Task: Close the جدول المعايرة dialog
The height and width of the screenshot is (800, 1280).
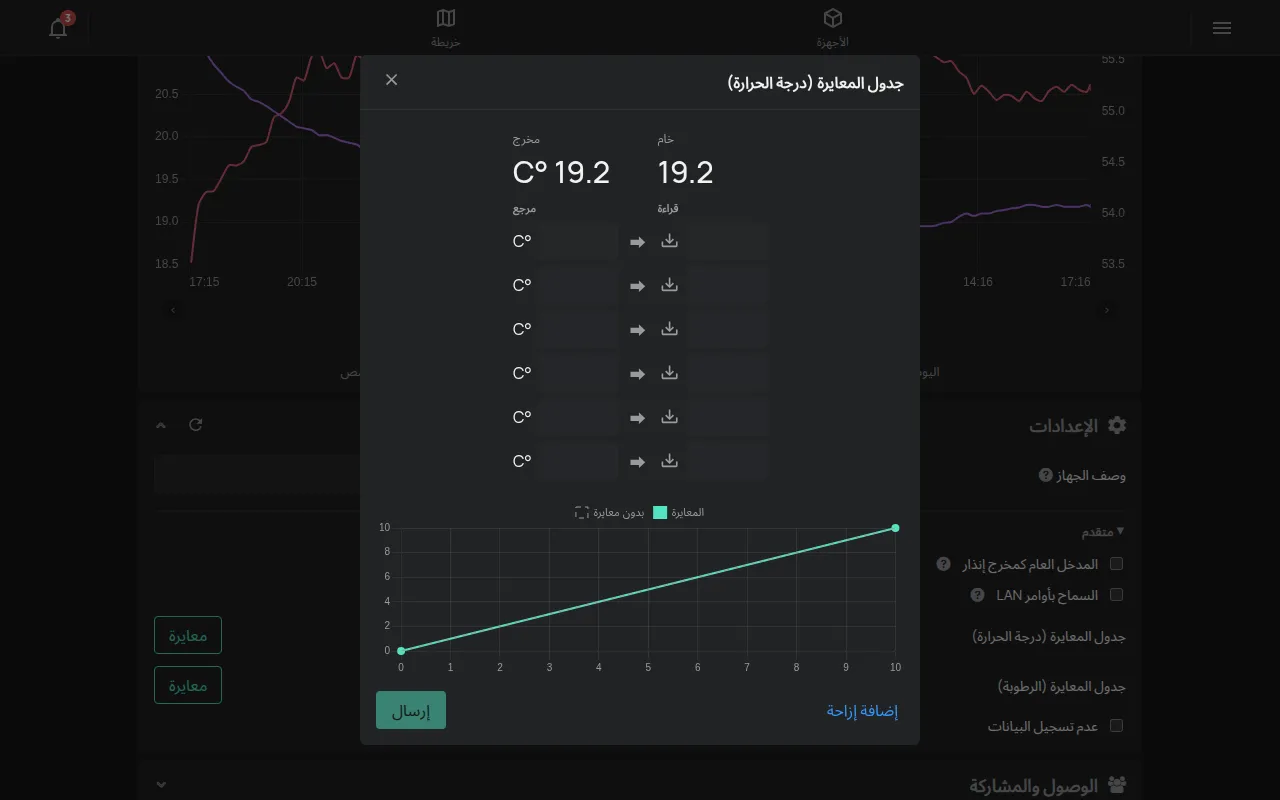Action: pos(391,80)
